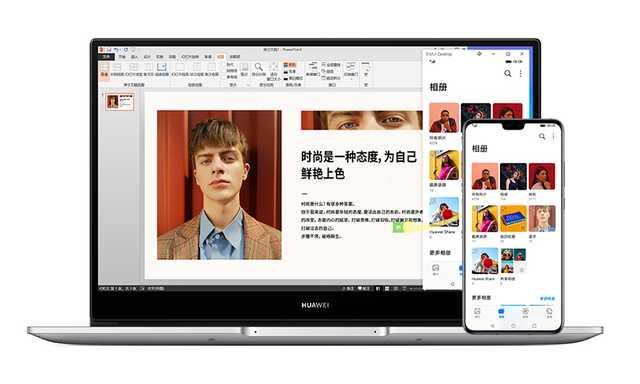The width and height of the screenshot is (640, 384).
Task: Open the 宏 (Macros) button
Action: (x=366, y=70)
